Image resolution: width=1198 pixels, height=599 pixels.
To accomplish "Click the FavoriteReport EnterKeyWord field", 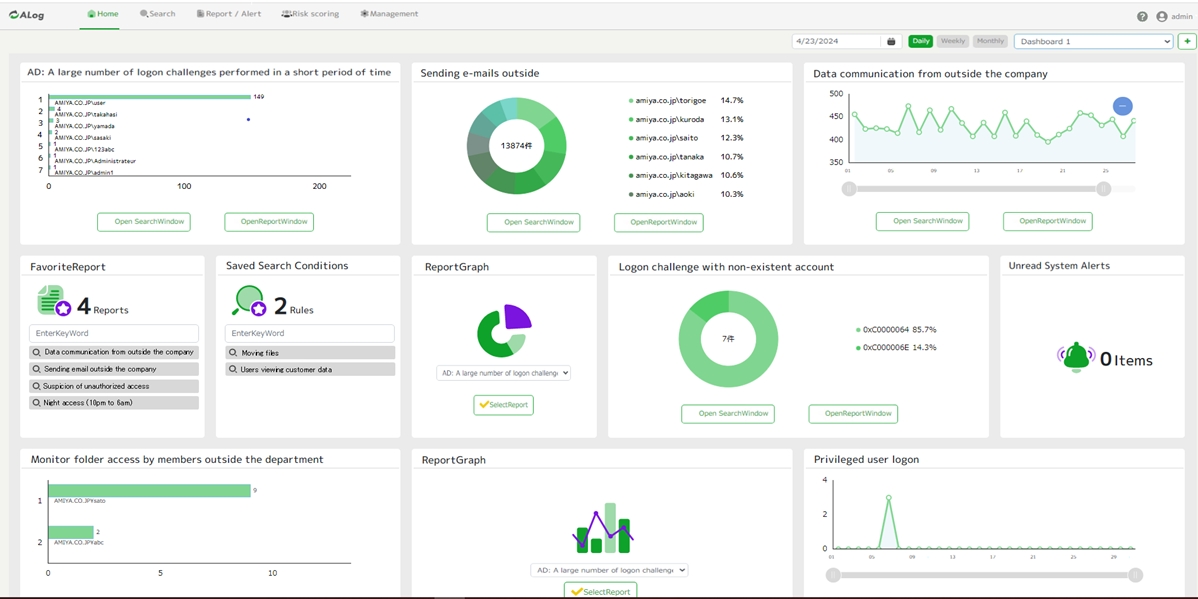I will coord(114,333).
